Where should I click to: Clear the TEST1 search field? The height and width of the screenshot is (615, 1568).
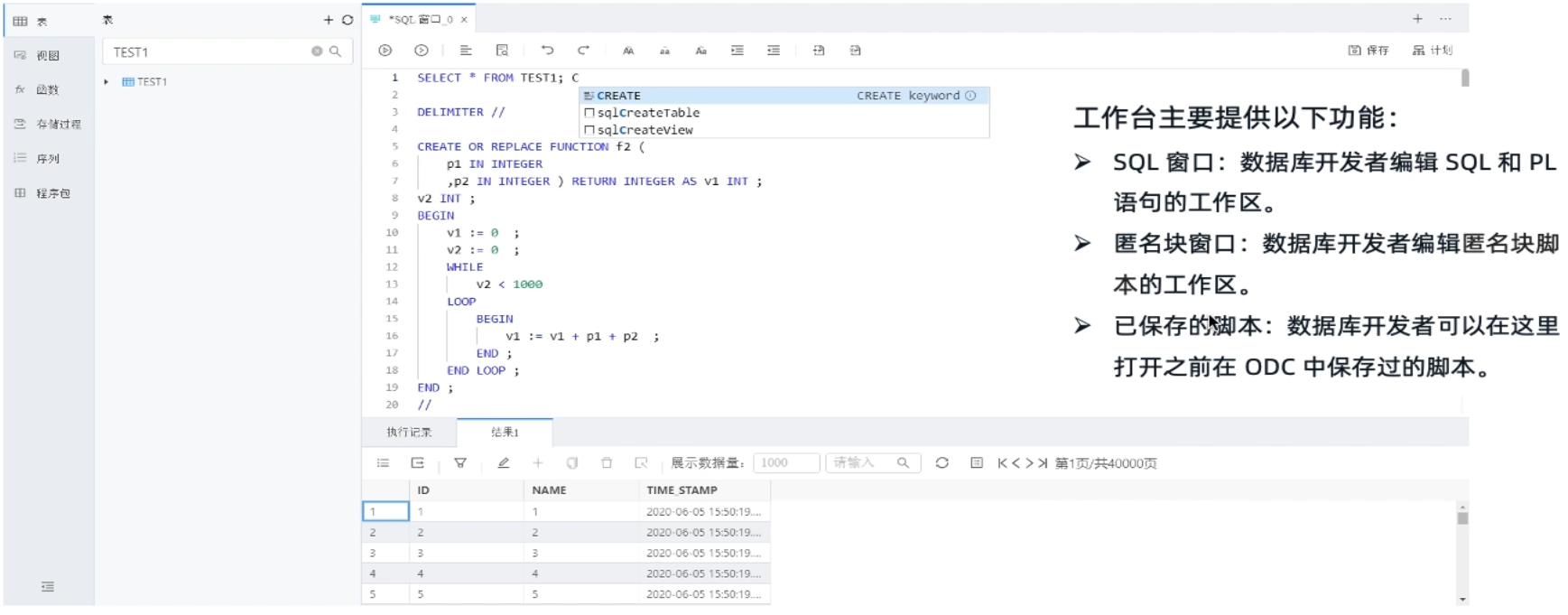[x=317, y=51]
